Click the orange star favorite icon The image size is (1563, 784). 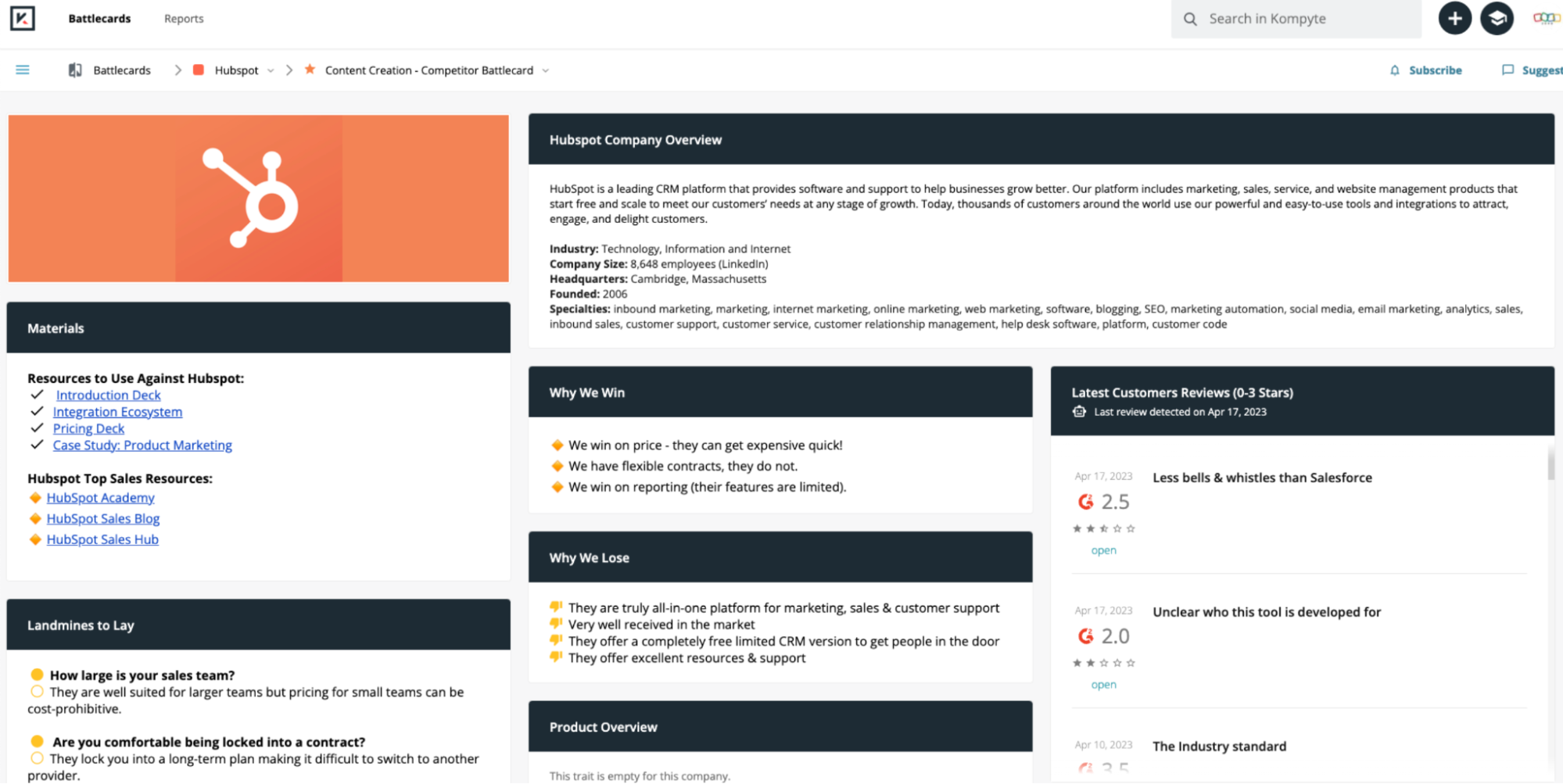[x=310, y=70]
